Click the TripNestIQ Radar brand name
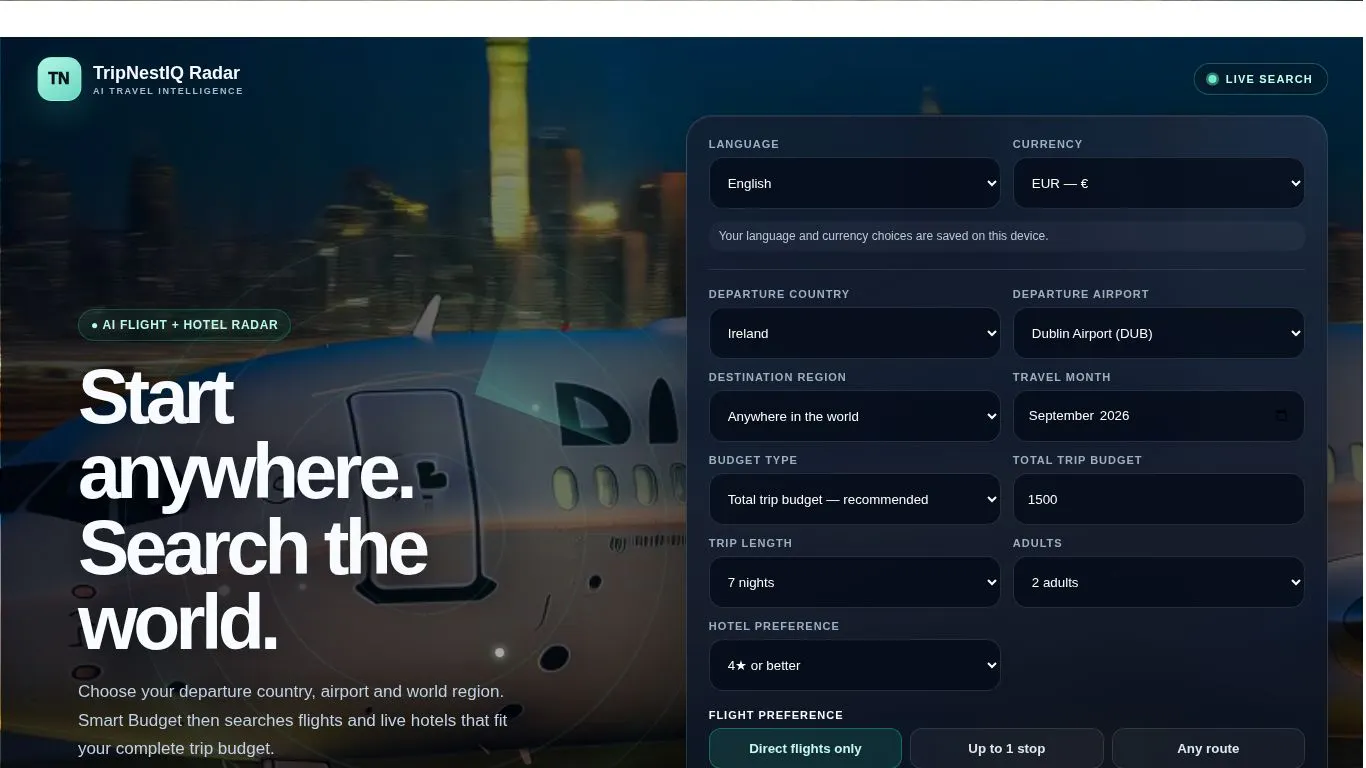 [x=166, y=73]
